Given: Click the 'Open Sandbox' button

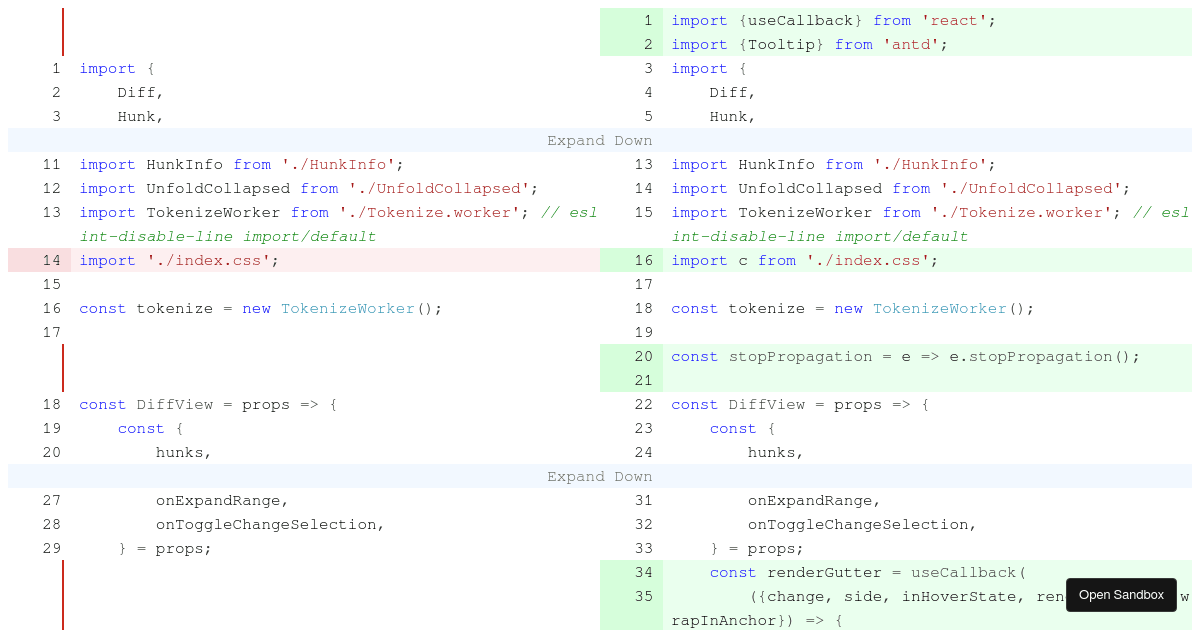Looking at the screenshot, I should point(1121,594).
